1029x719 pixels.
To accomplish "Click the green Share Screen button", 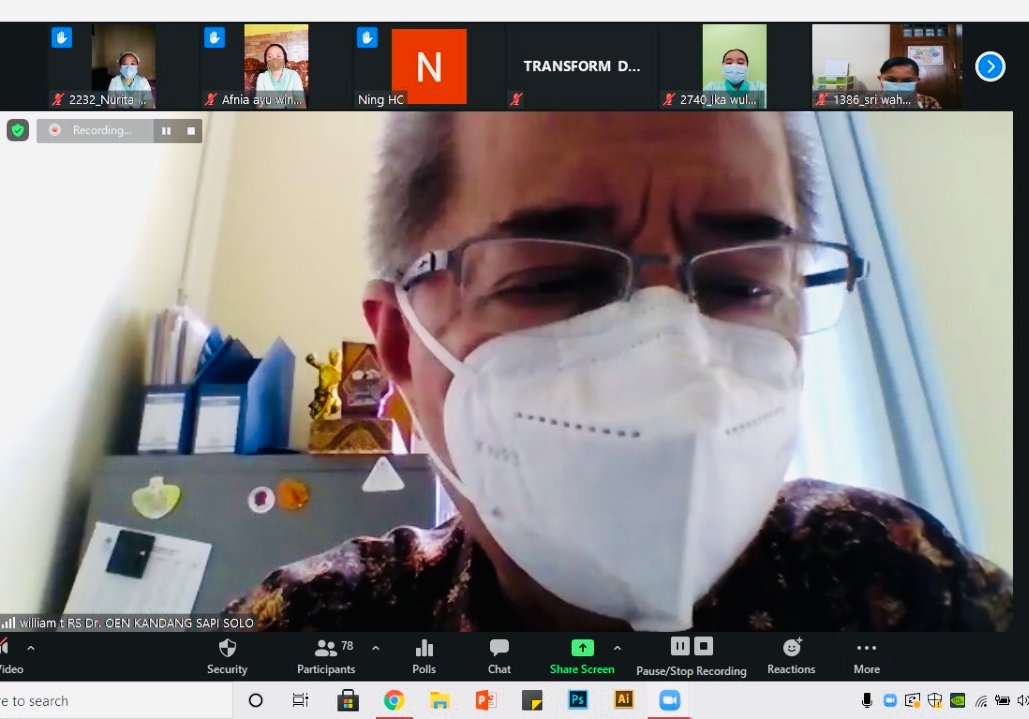I will point(582,655).
